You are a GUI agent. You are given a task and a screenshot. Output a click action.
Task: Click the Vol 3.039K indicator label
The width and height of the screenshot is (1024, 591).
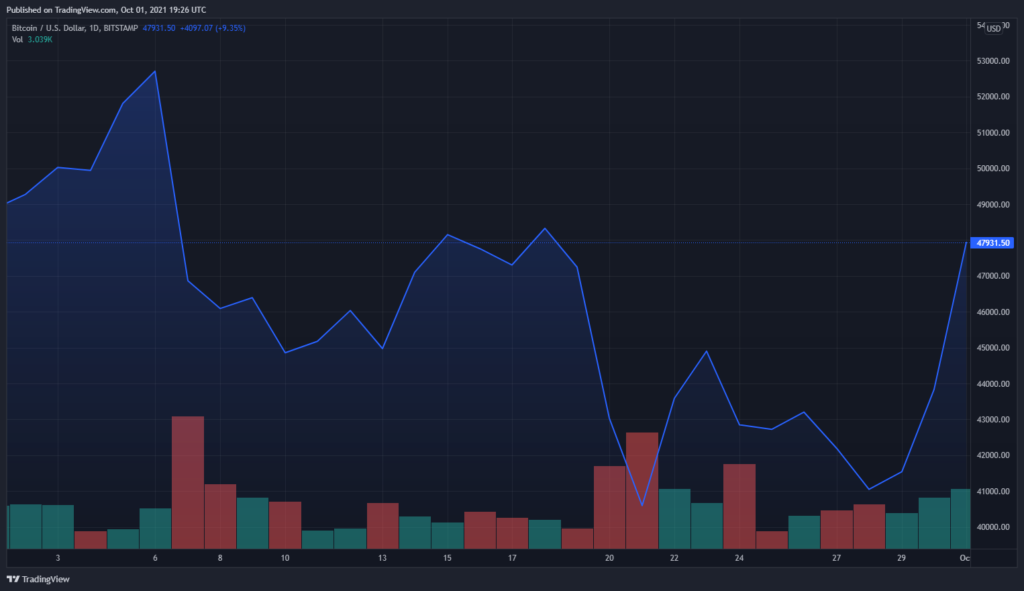coord(32,40)
